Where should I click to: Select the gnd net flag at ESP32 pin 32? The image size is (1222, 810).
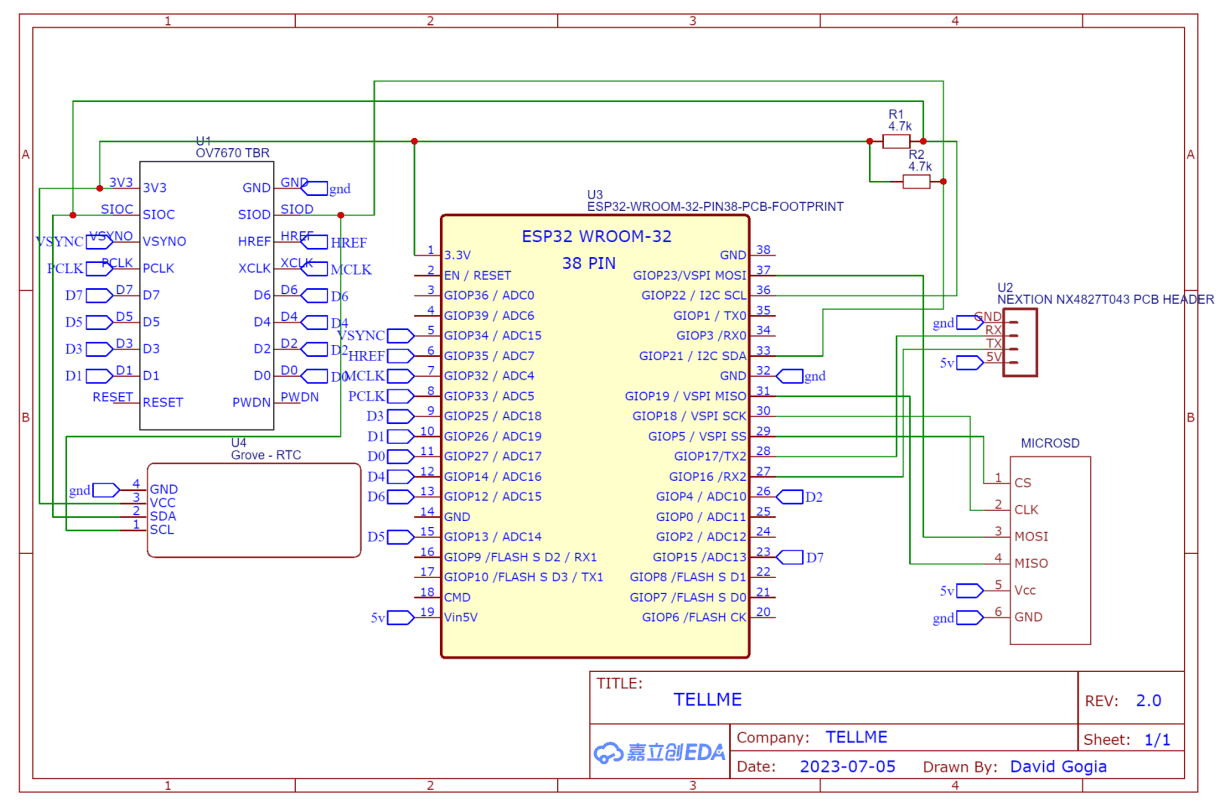pyautogui.click(x=790, y=376)
